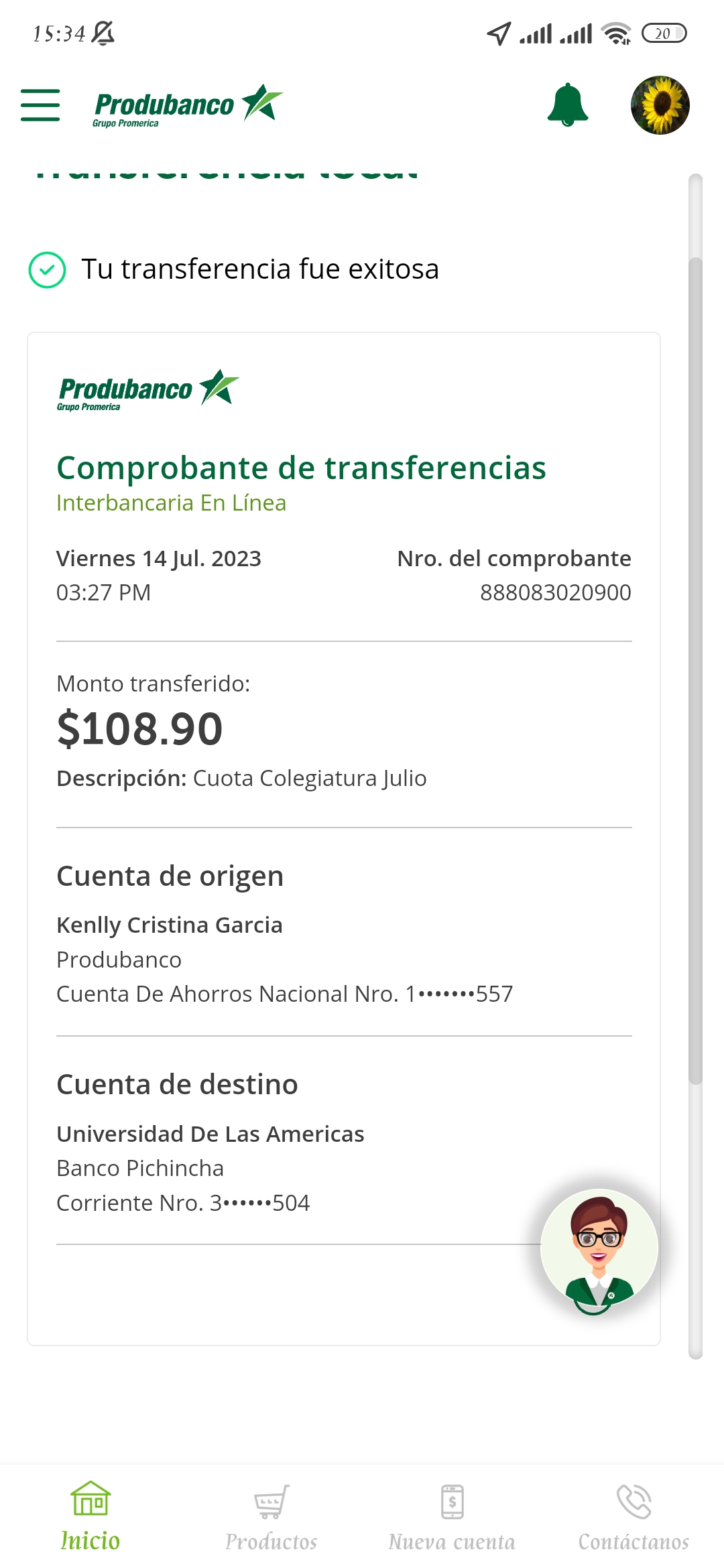
Task: Click the page vertical scrollbar
Action: [x=695, y=670]
